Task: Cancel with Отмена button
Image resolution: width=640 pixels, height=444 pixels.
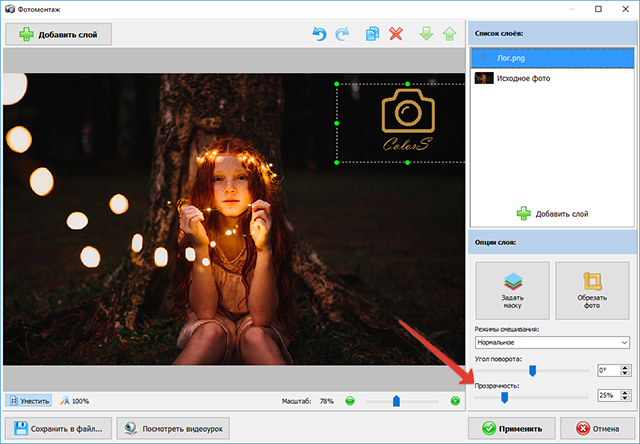Action: point(597,428)
